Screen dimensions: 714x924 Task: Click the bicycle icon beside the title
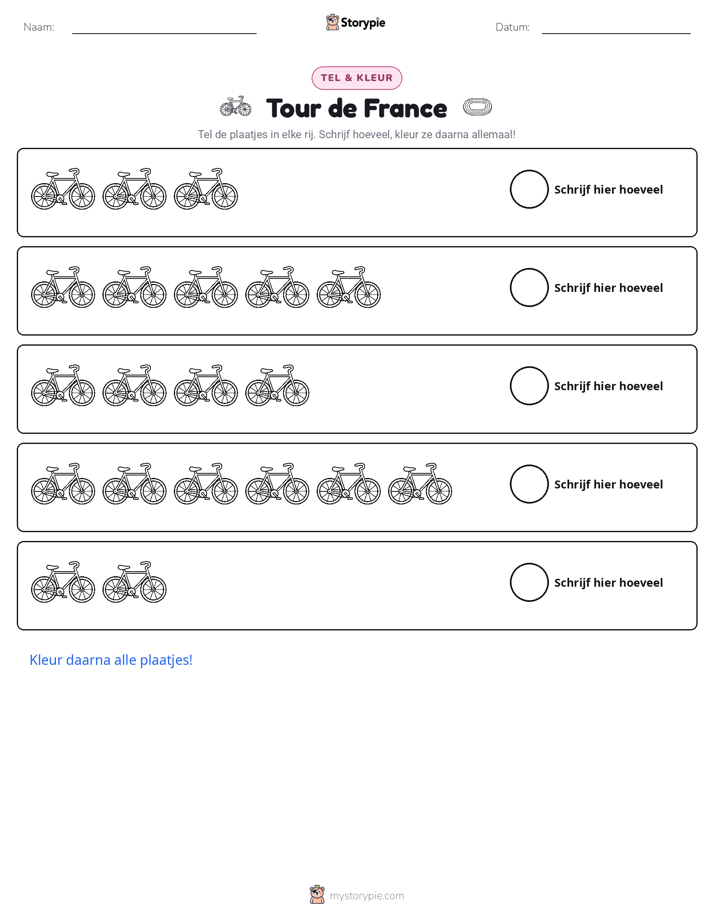[x=236, y=107]
